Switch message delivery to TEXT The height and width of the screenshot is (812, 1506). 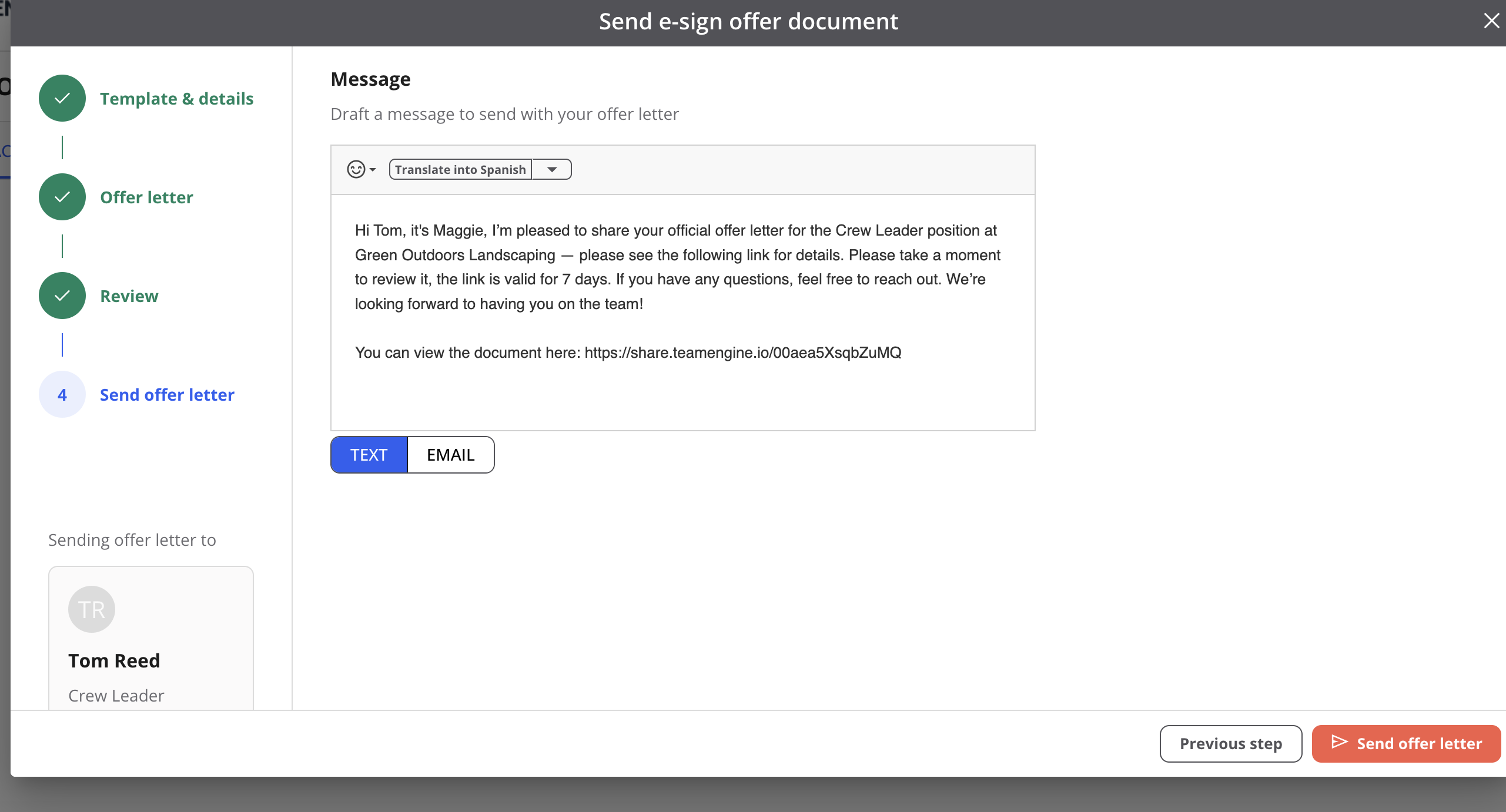tap(369, 455)
